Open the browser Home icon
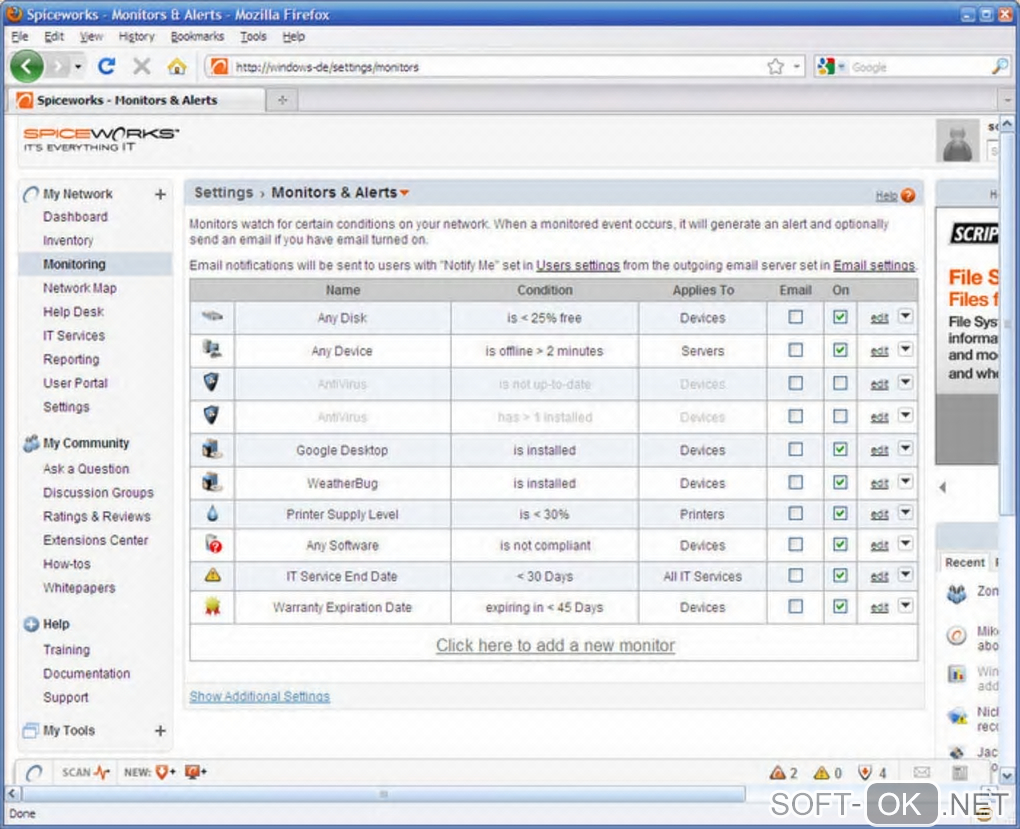Viewport: 1020px width, 829px height. coord(176,66)
